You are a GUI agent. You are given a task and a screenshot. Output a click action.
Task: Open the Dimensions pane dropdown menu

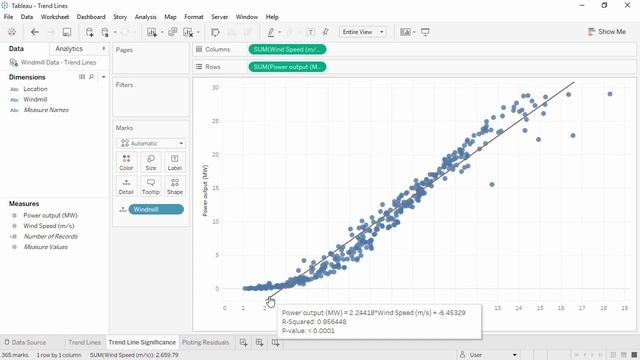click(x=104, y=77)
